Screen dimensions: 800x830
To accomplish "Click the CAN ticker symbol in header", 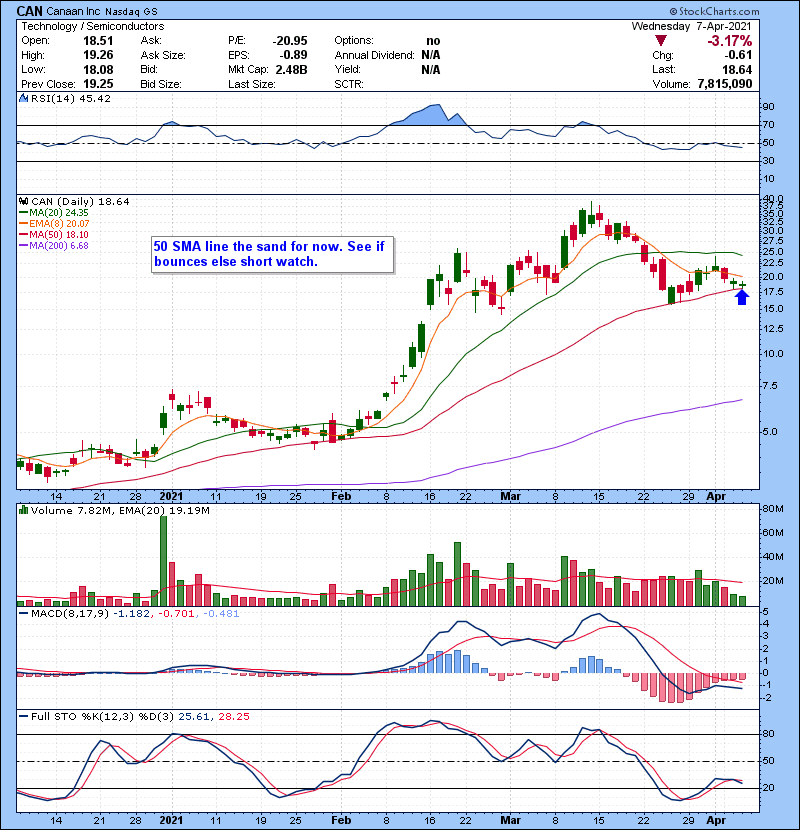I will 30,11.
